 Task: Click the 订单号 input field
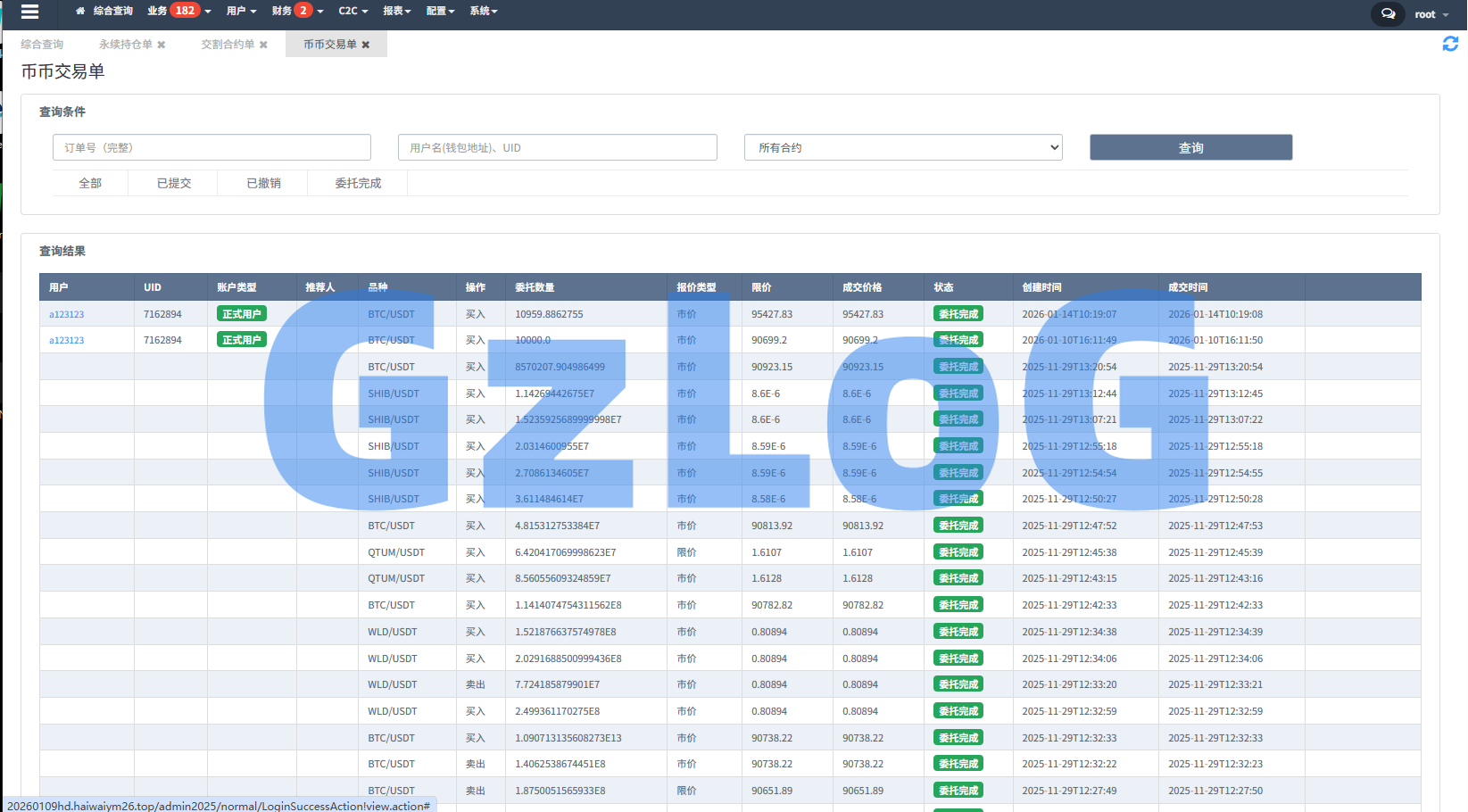pos(211,148)
